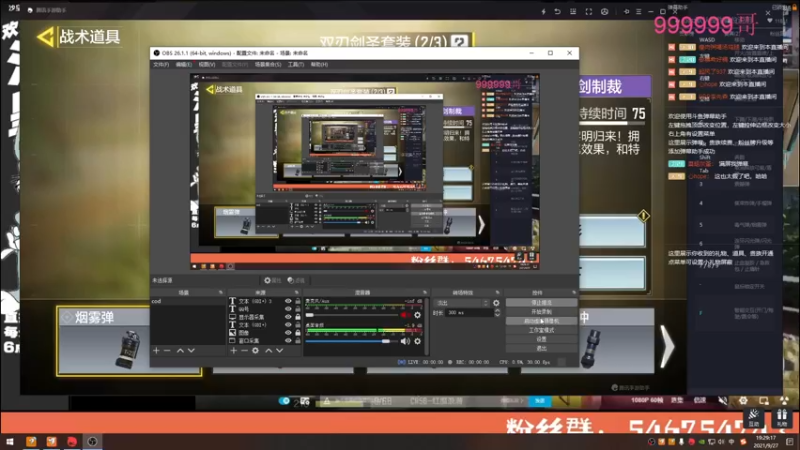This screenshot has width=800, height=450.
Task: Click the lightning bolt icon in the game client top bar
Action: tap(543, 12)
